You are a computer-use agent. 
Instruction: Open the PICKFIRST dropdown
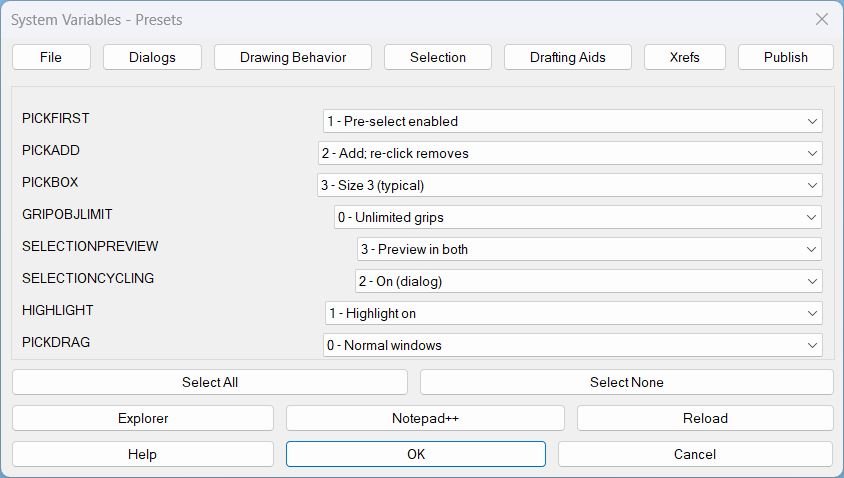(x=572, y=121)
